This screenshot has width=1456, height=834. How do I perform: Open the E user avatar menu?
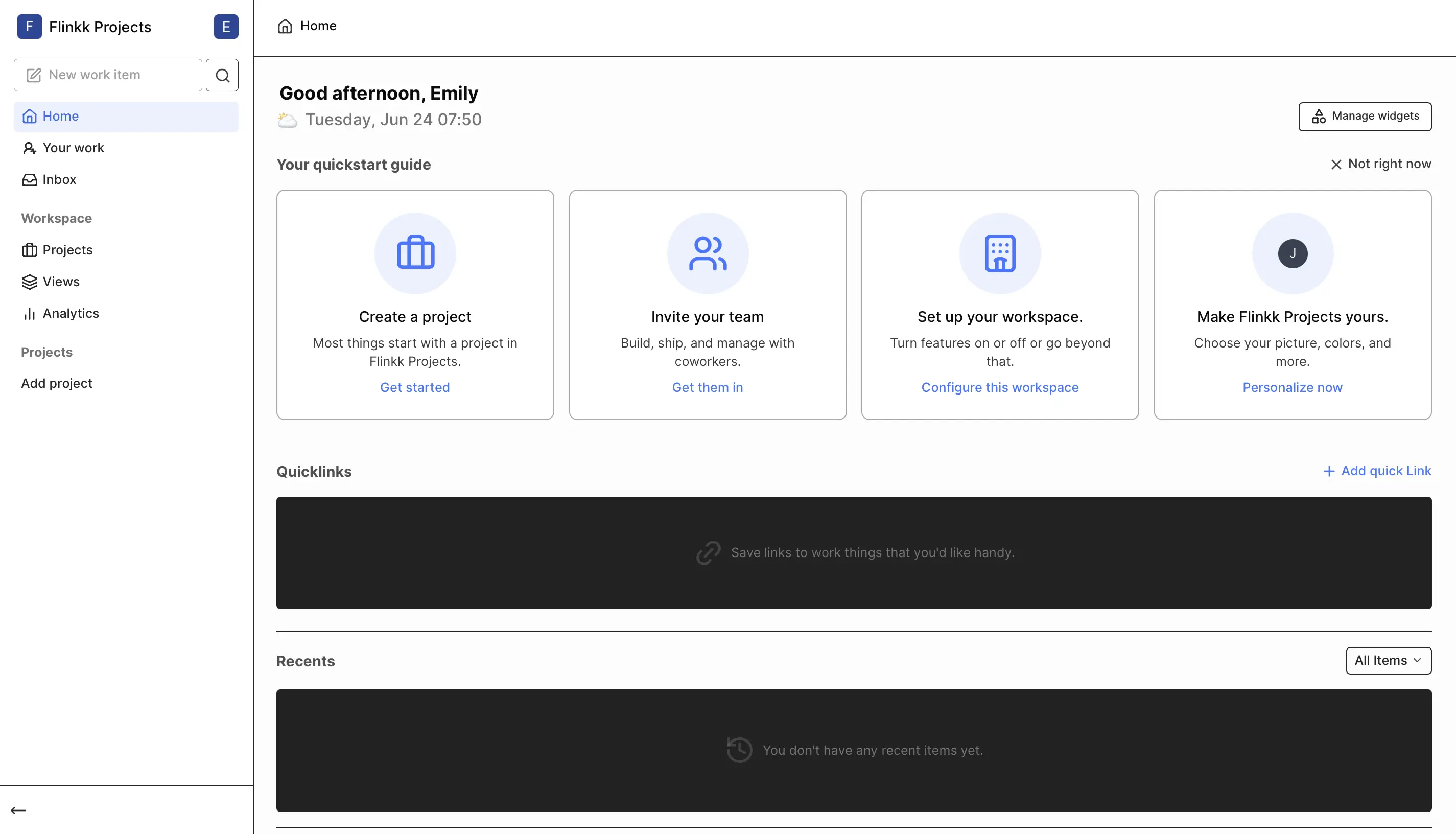(226, 27)
